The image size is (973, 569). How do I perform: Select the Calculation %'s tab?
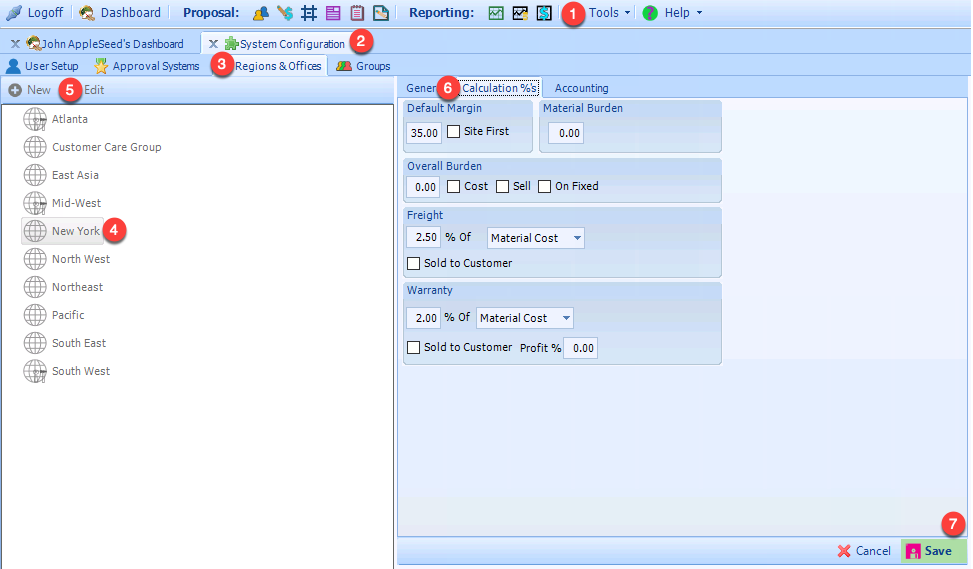[499, 88]
